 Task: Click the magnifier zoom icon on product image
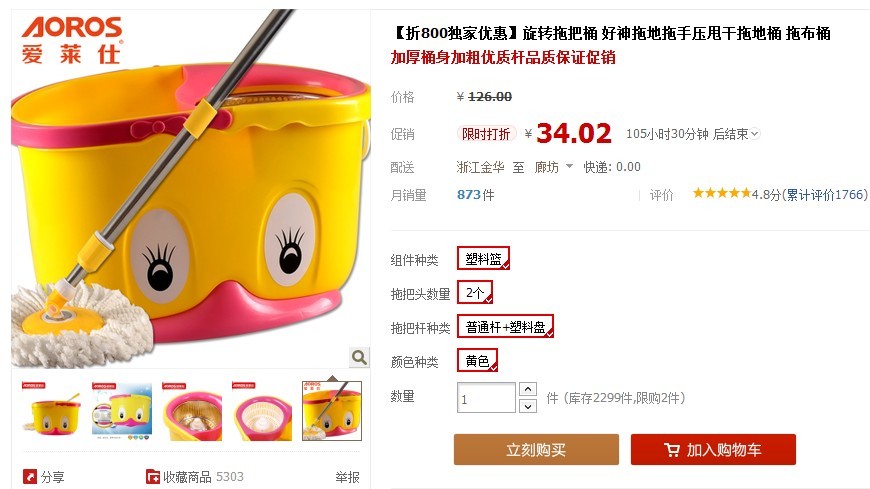359,357
